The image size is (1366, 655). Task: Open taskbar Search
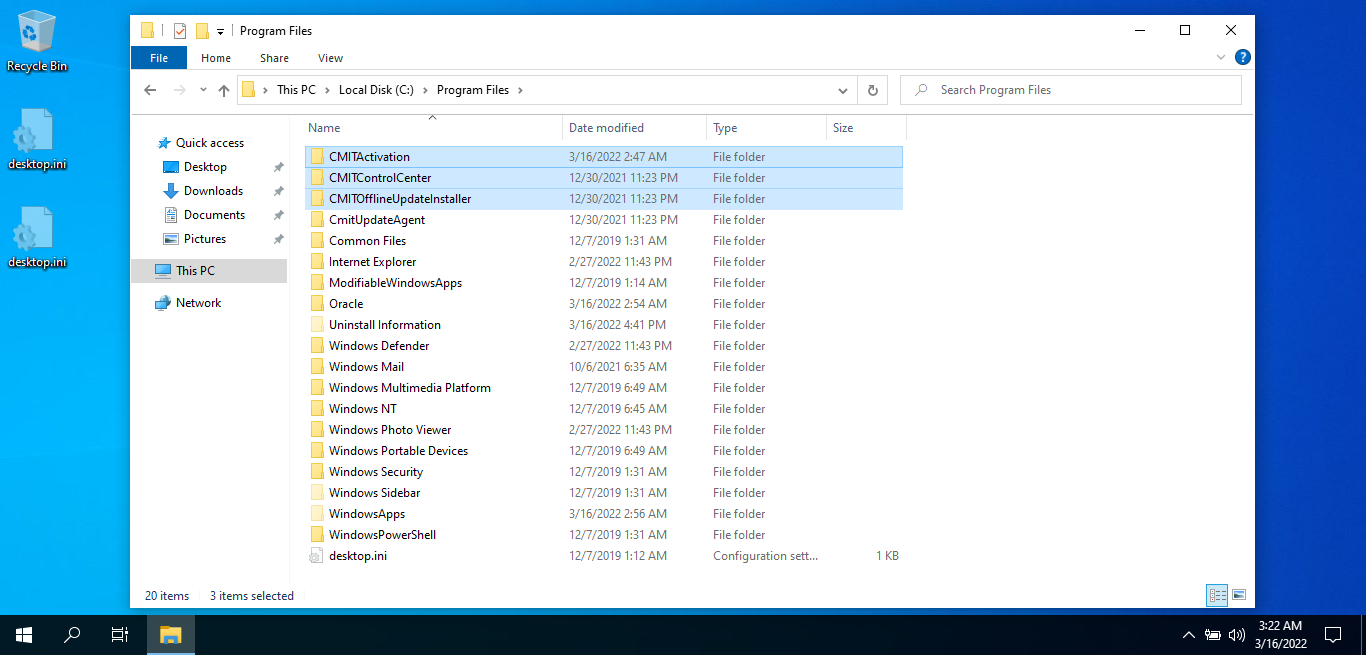pyautogui.click(x=72, y=635)
